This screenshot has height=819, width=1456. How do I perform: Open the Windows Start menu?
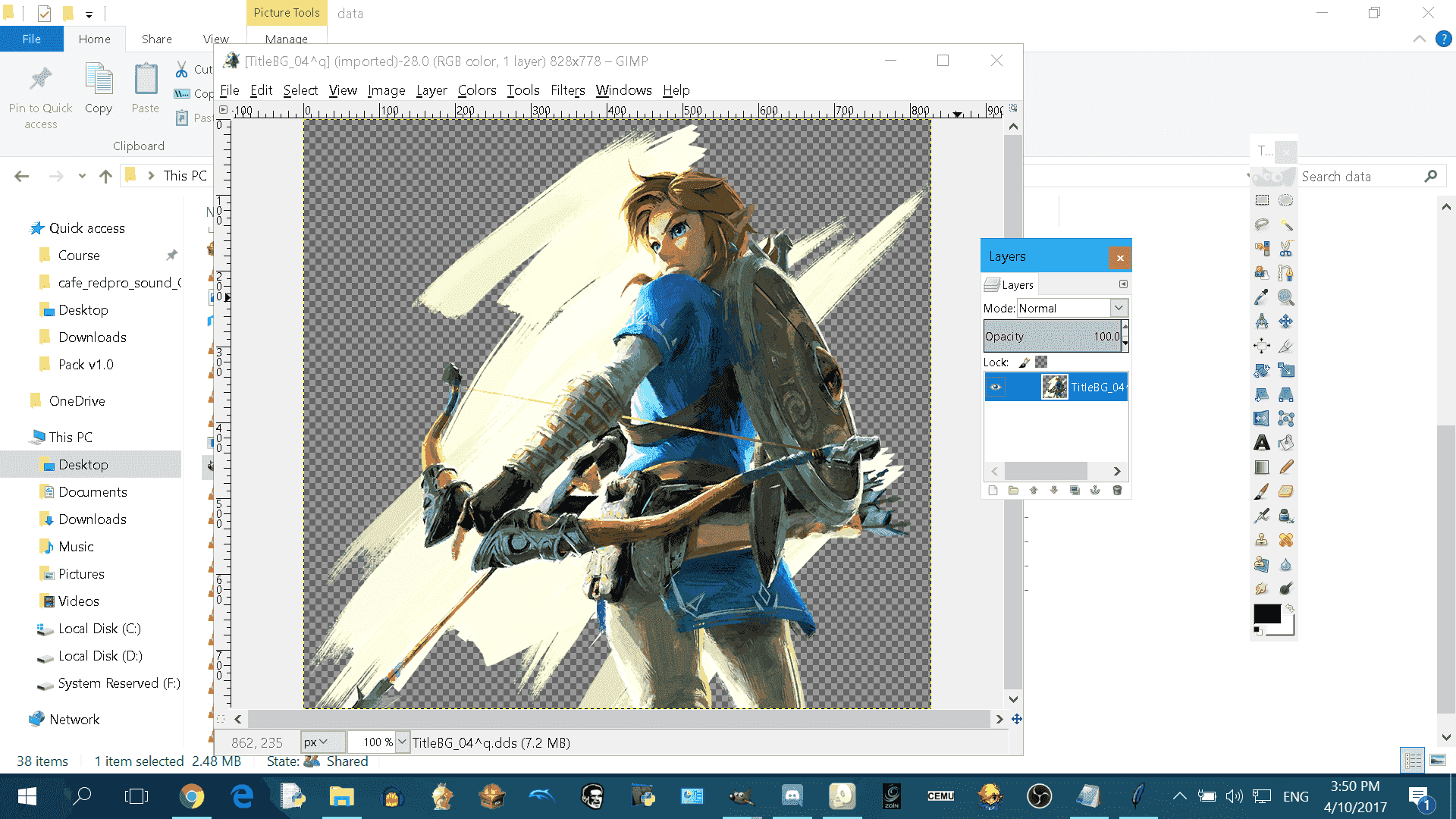tap(27, 796)
